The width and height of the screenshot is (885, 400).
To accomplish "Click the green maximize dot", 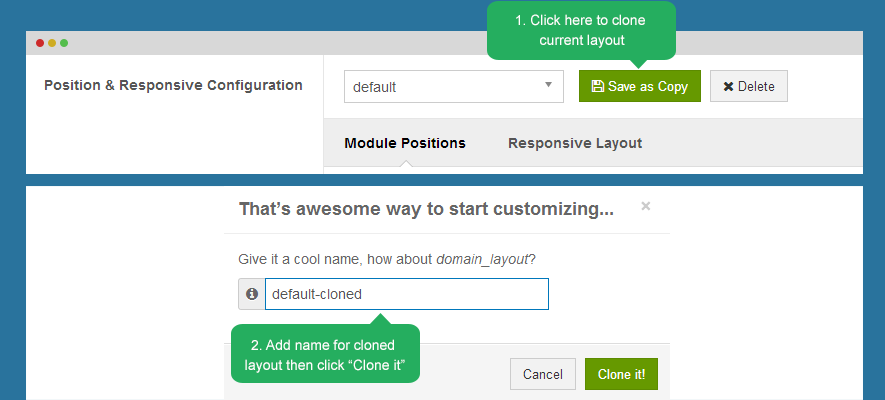I will 64,43.
